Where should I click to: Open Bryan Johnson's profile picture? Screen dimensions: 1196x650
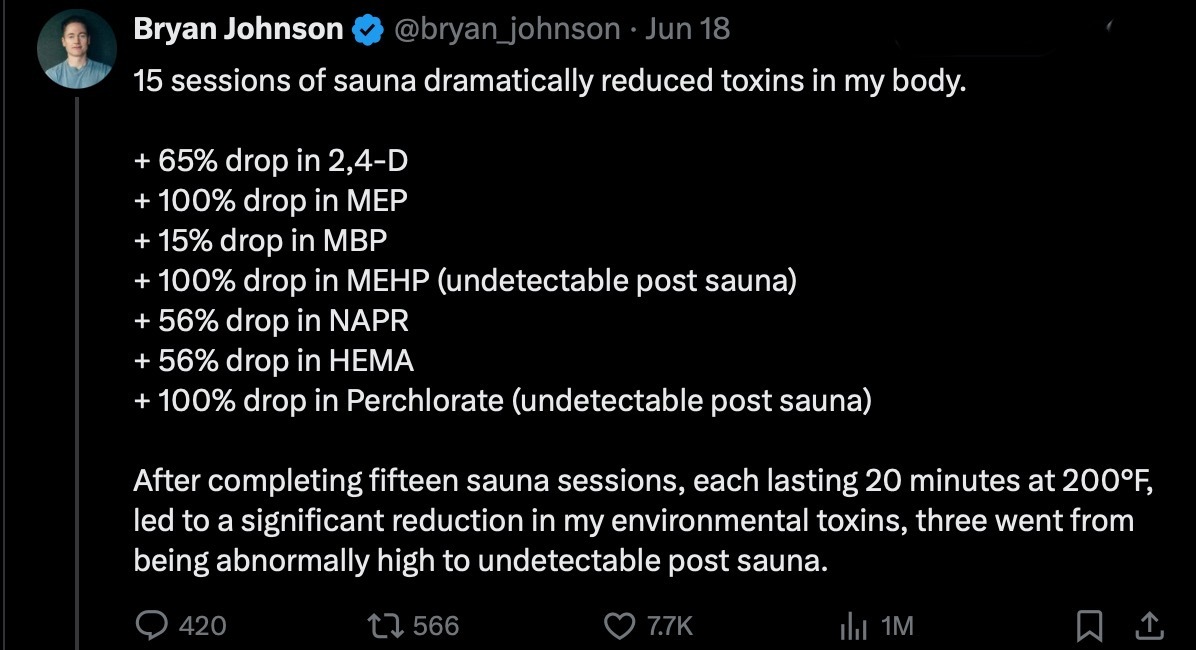coord(76,50)
